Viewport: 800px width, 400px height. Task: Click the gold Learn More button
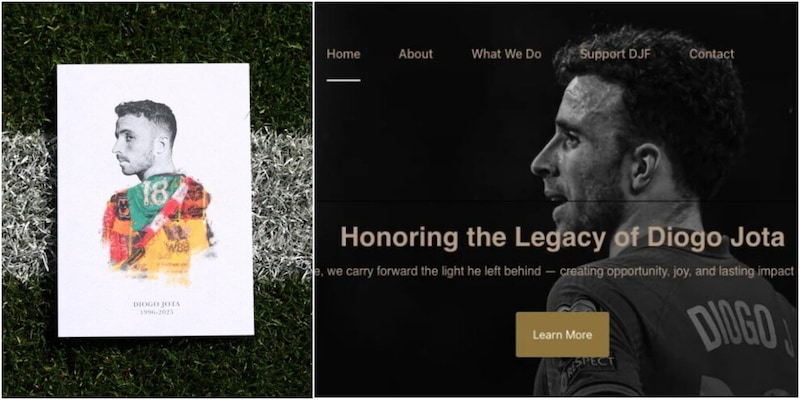tap(562, 335)
